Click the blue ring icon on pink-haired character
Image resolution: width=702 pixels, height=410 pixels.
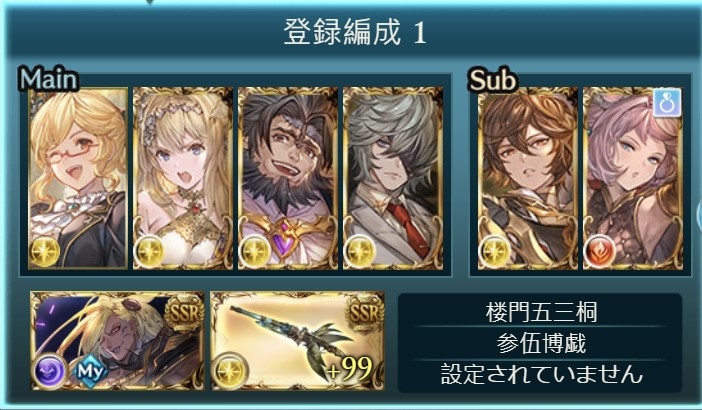tap(668, 102)
